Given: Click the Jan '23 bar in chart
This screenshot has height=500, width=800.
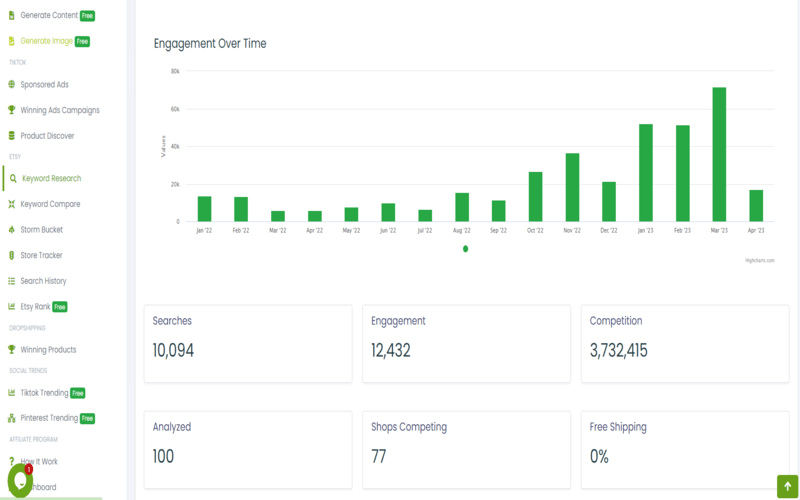Looking at the screenshot, I should click(x=645, y=172).
